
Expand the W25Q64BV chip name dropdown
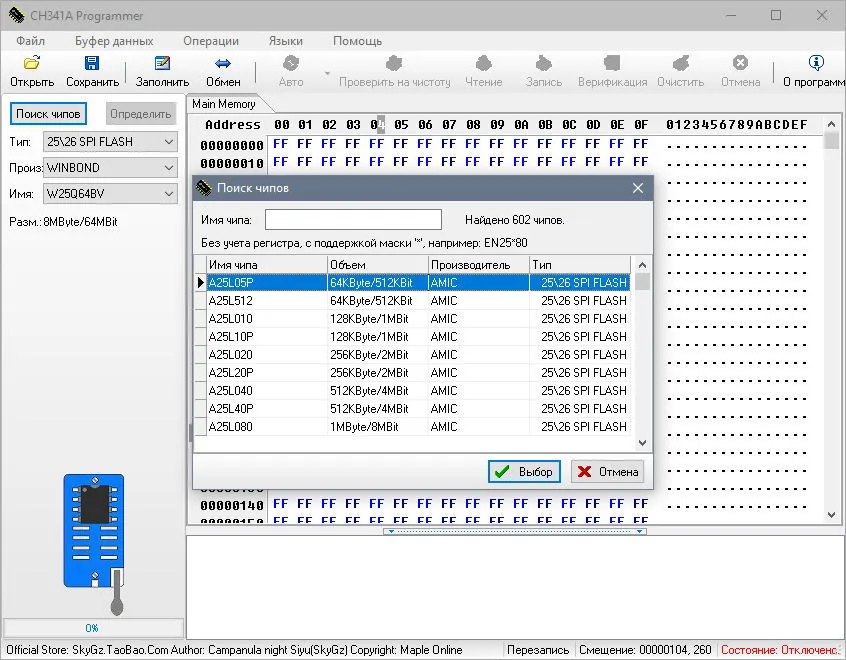[169, 194]
